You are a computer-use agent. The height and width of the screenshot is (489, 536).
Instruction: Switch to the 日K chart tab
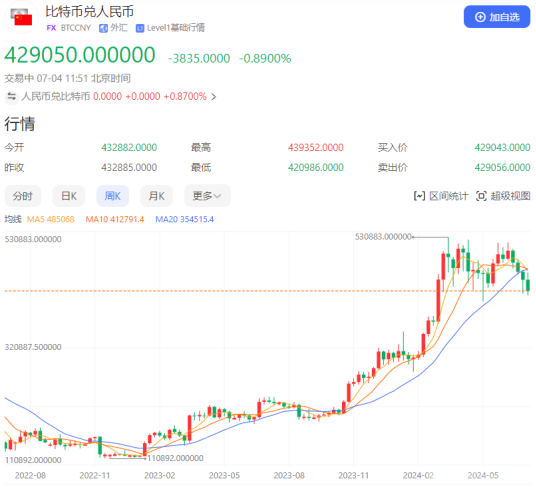click(x=69, y=196)
